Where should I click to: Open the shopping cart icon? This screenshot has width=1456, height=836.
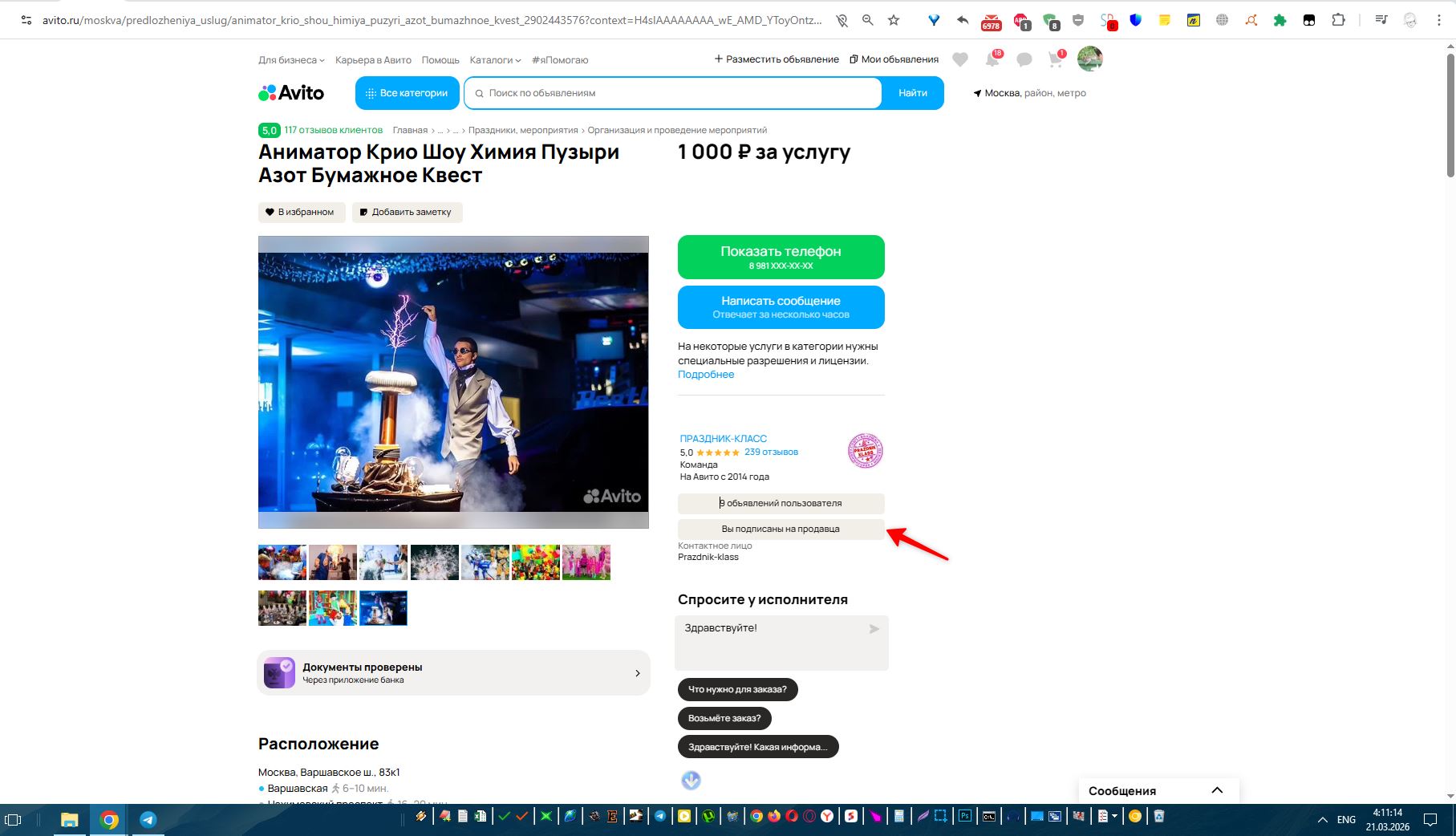1055,59
